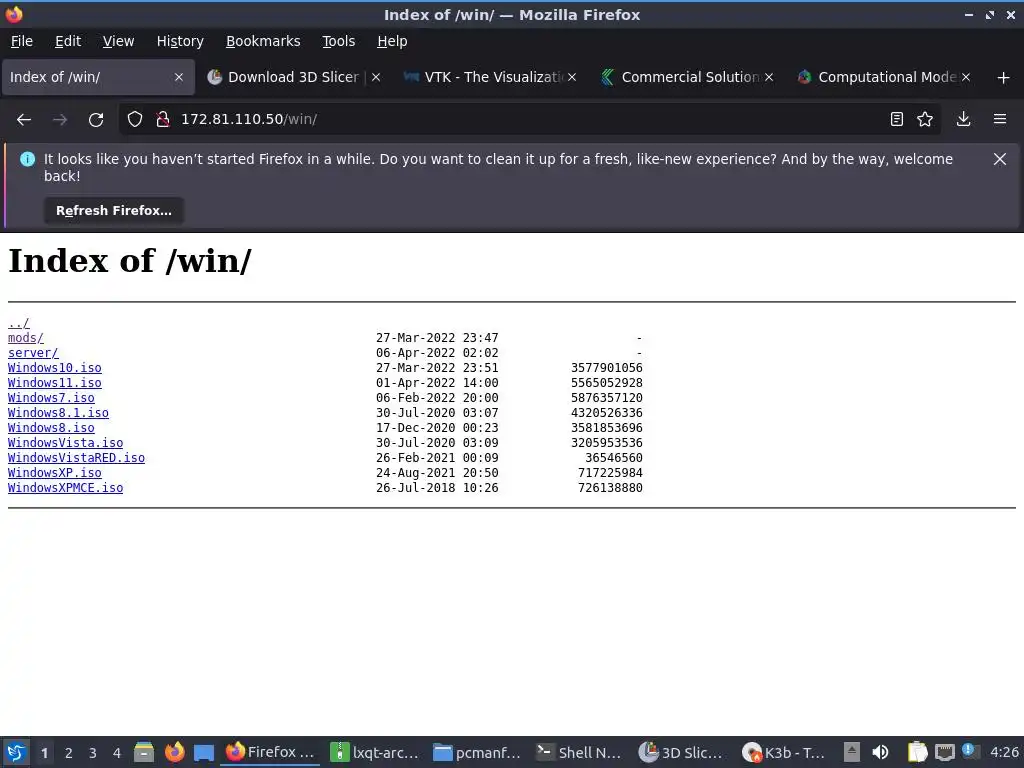Download Windows10.iso

[x=54, y=368]
